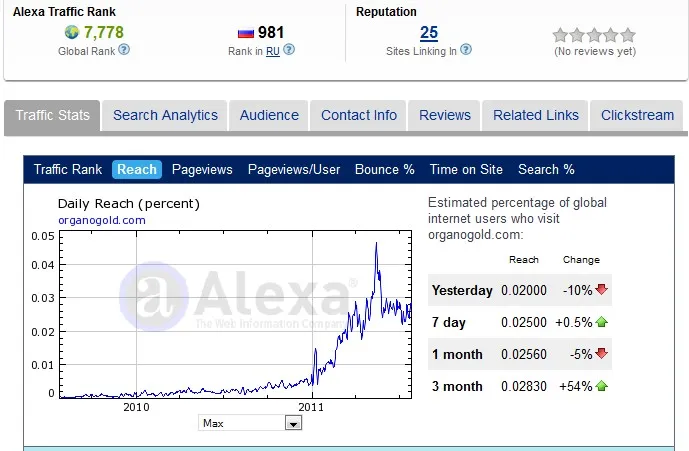Click the third review star
Viewport: 689px width, 451px height.
(594, 35)
